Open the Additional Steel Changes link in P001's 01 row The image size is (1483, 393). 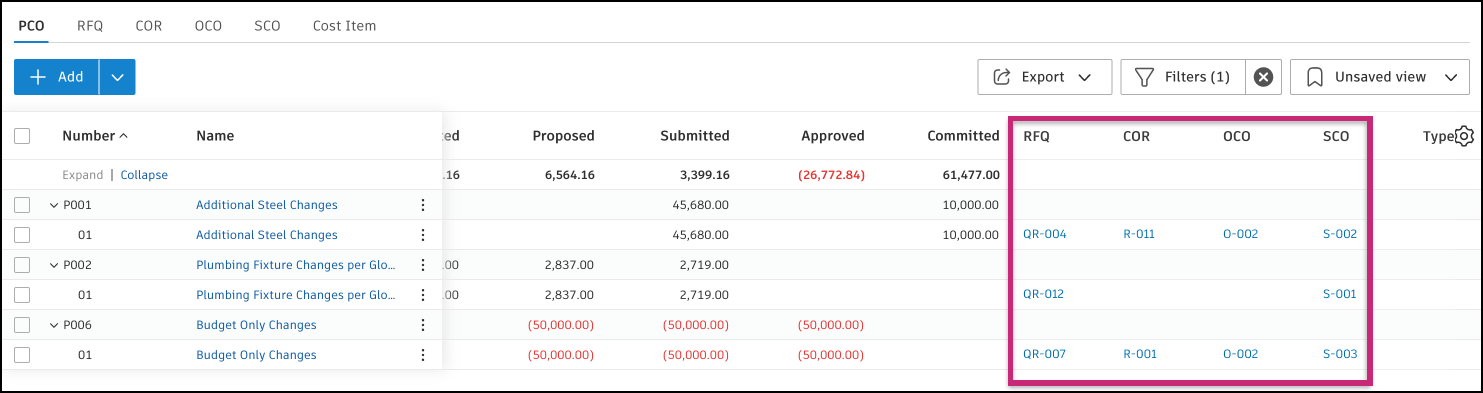[267, 235]
